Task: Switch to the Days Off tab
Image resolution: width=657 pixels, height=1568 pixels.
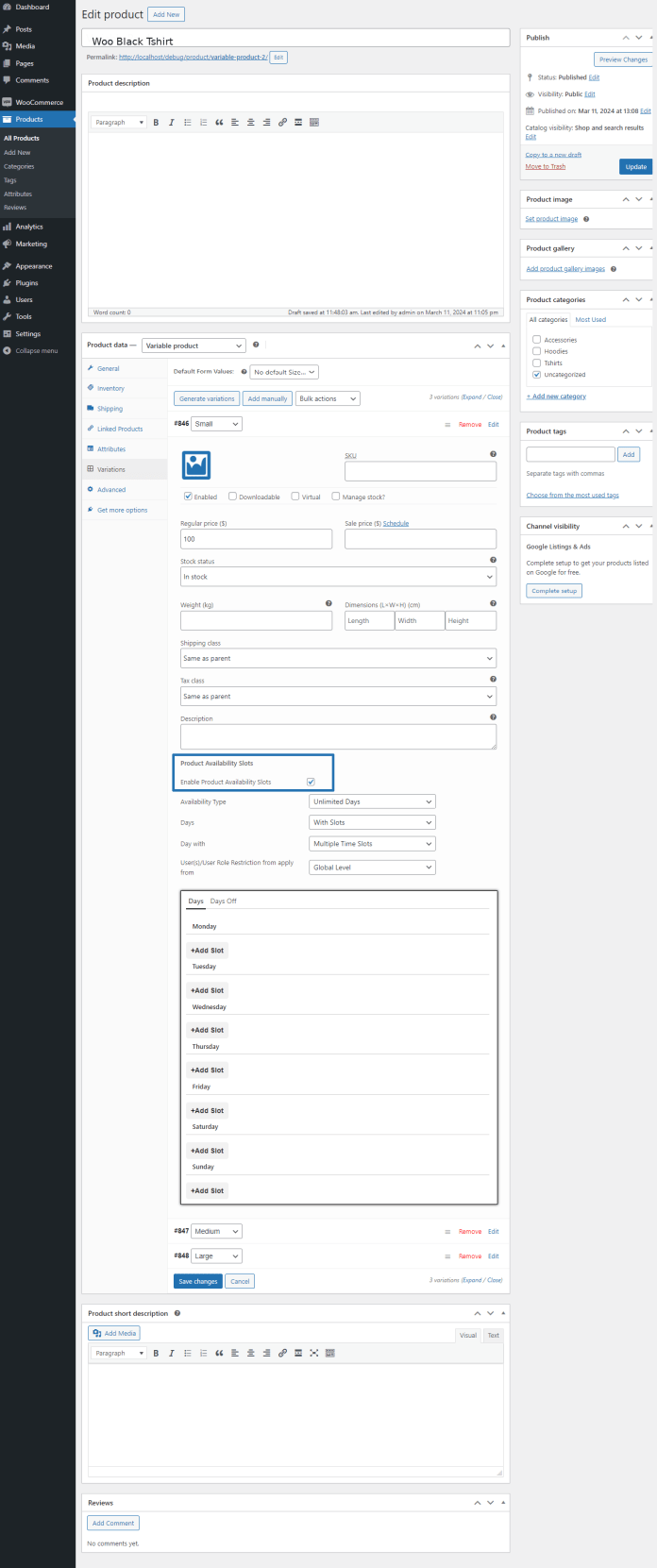Action: tap(224, 901)
